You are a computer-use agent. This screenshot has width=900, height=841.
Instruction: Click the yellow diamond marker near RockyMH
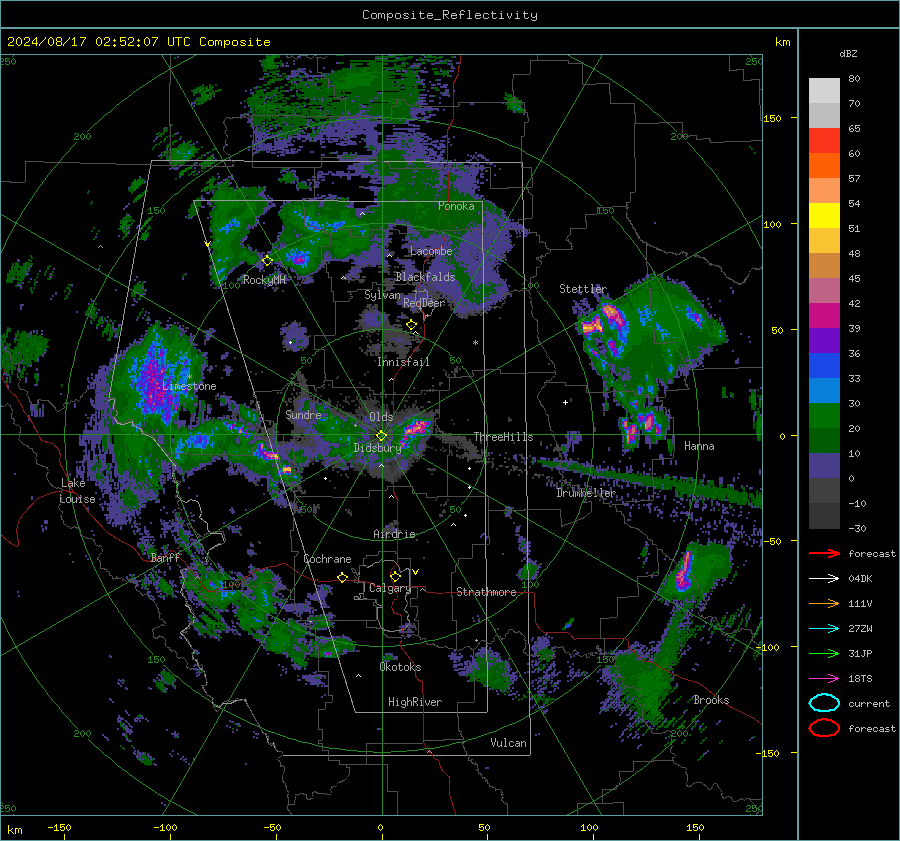(x=267, y=261)
